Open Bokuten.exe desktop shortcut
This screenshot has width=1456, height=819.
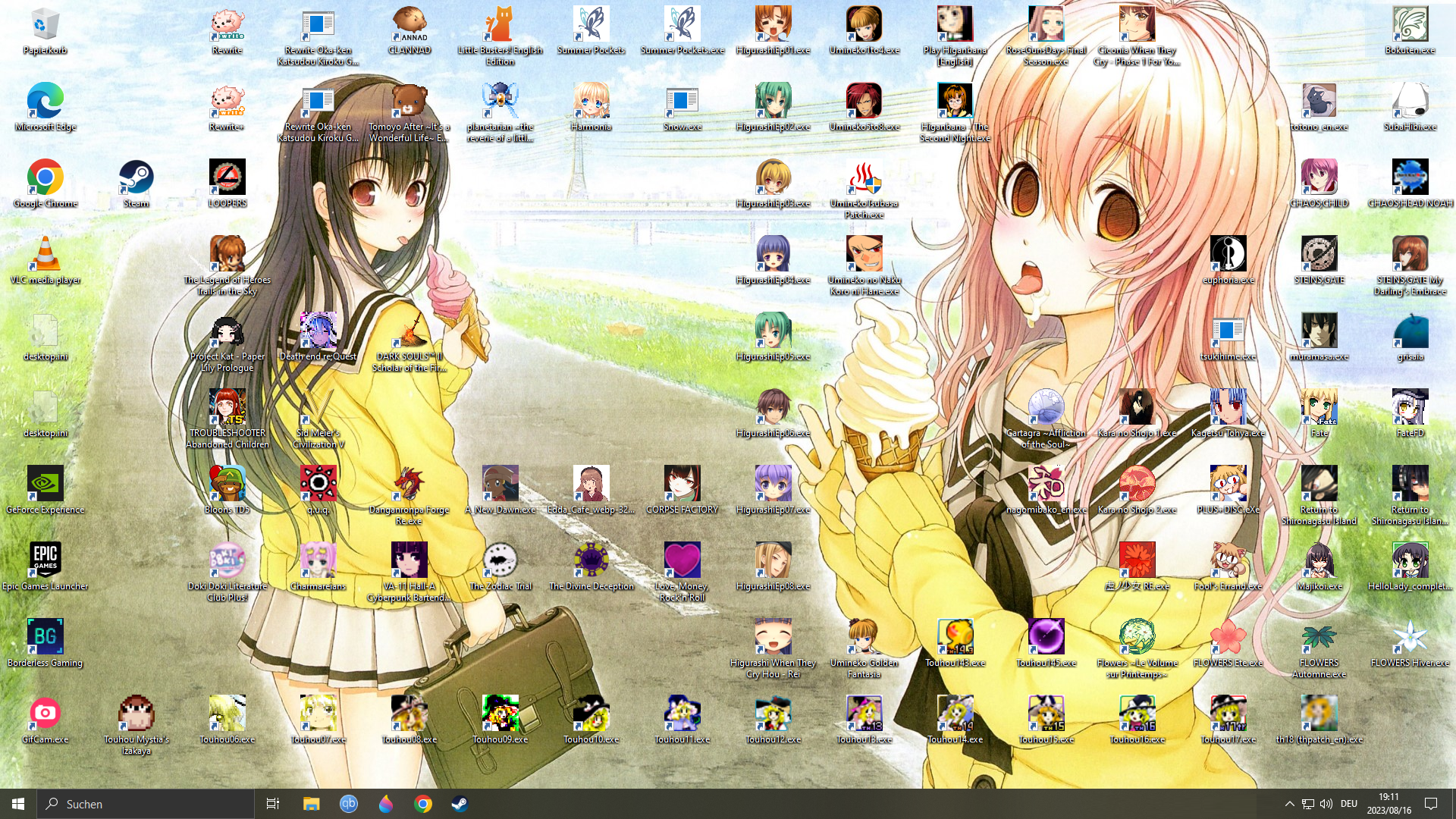tap(1410, 30)
